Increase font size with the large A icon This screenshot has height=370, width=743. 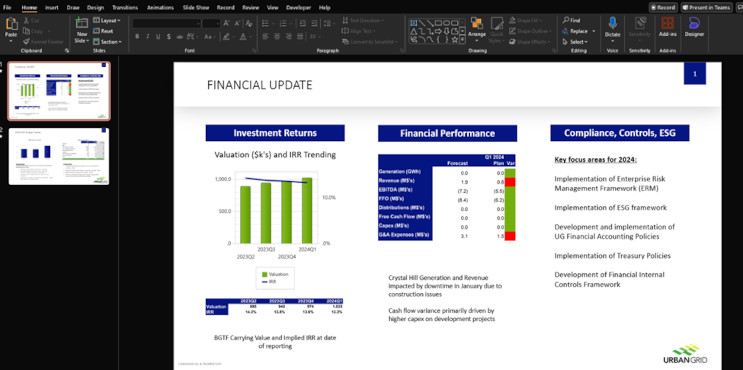(x=227, y=23)
